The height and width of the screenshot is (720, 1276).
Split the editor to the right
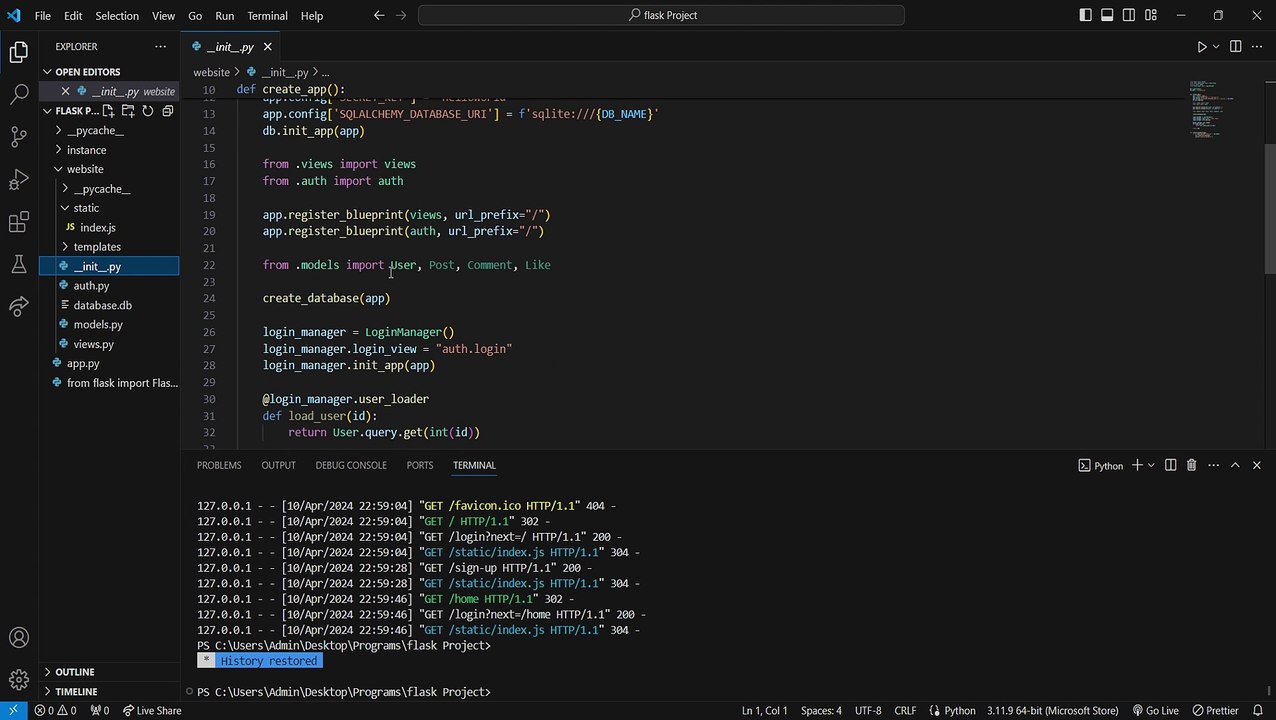point(1235,47)
